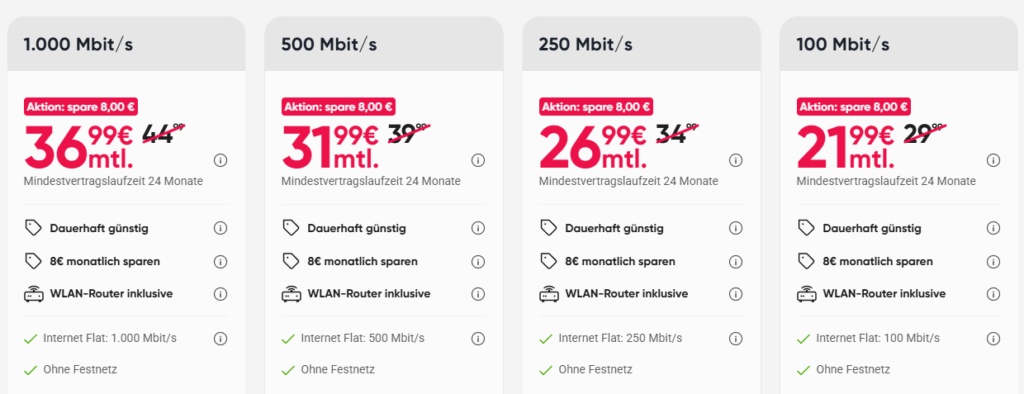Open info icon beside 36,99€ price

click(220, 160)
